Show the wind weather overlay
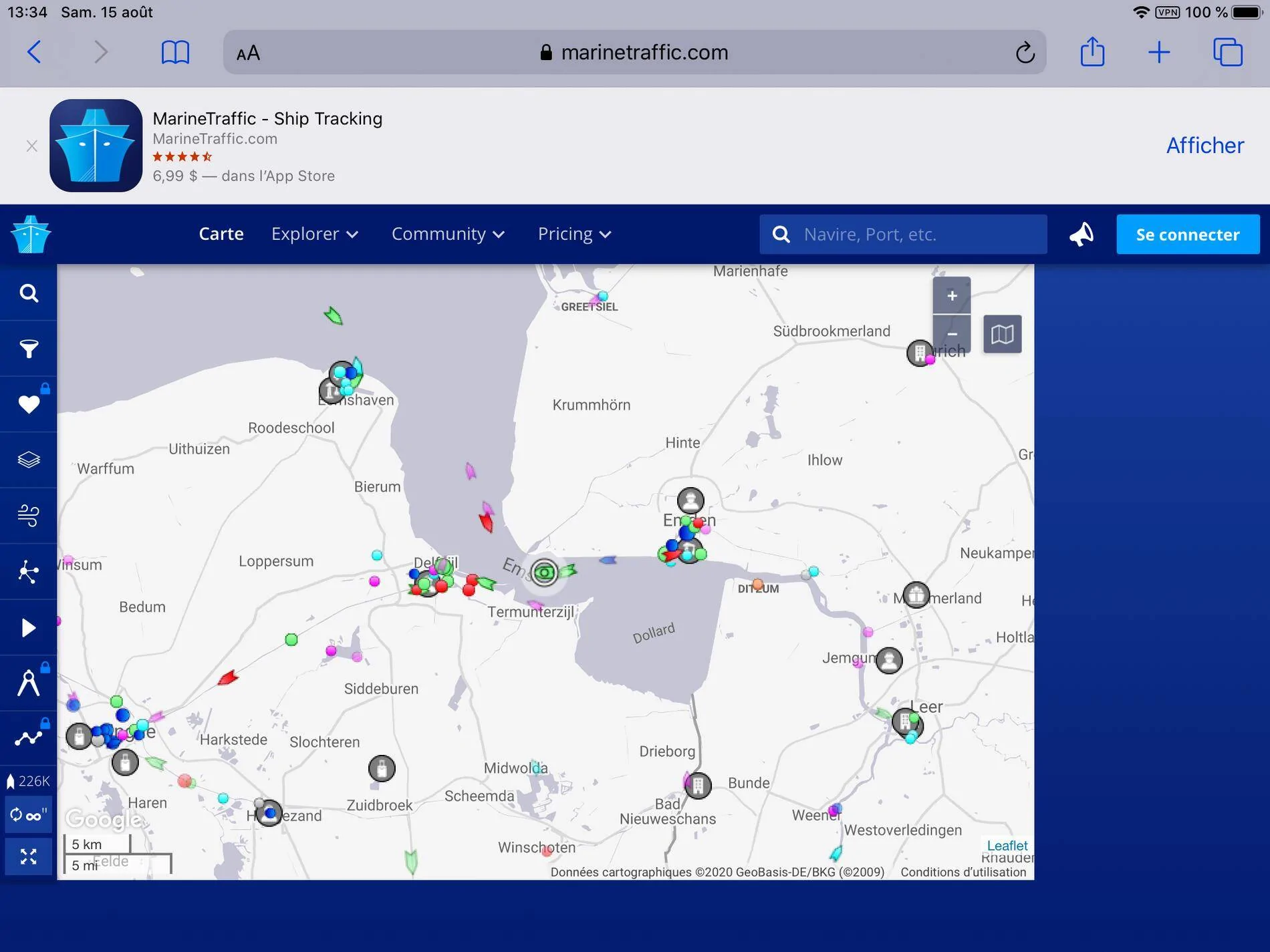 [28, 516]
